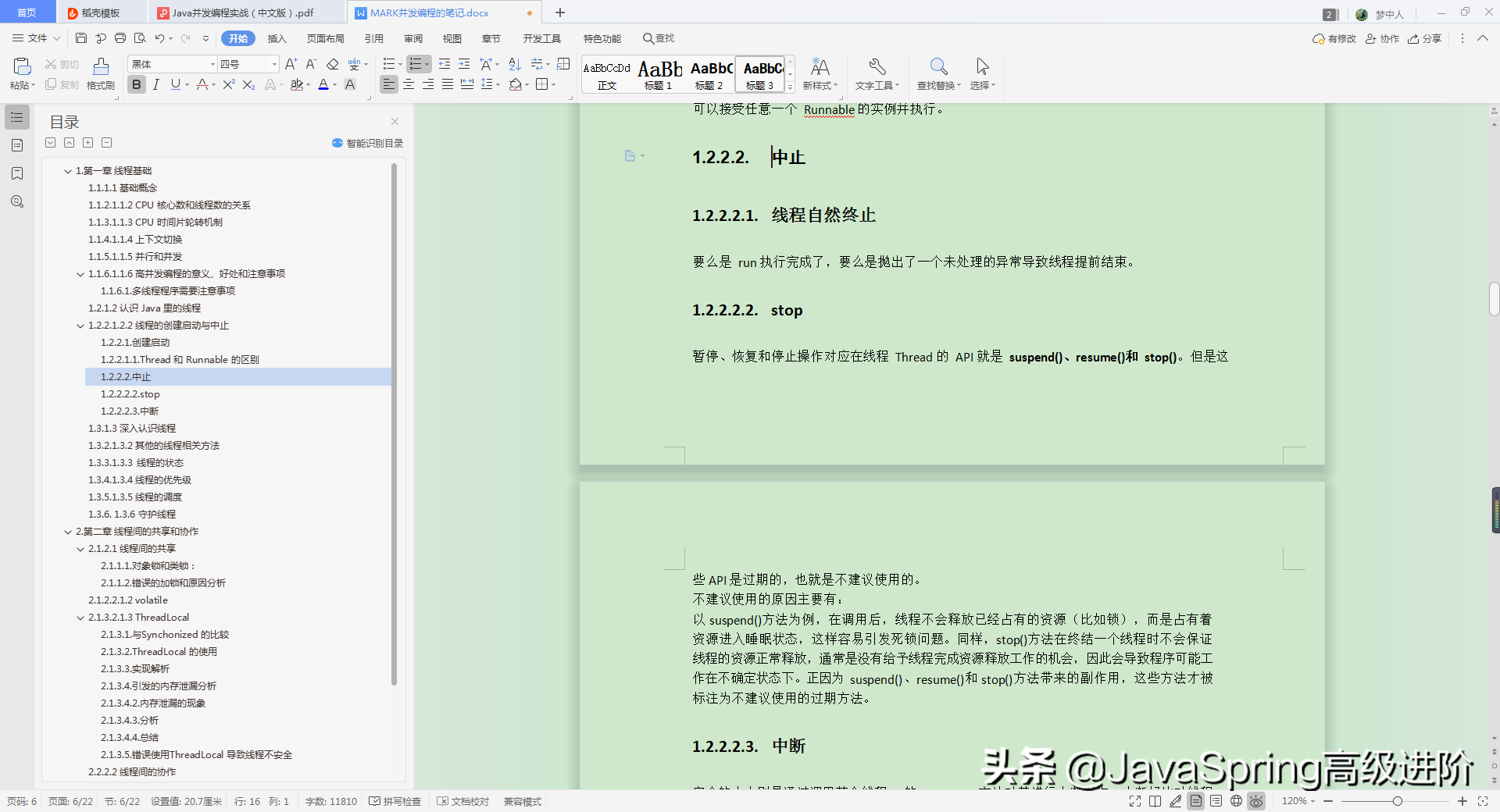This screenshot has width=1500, height=812.
Task: Decrease paragraph indent
Action: 445,64
